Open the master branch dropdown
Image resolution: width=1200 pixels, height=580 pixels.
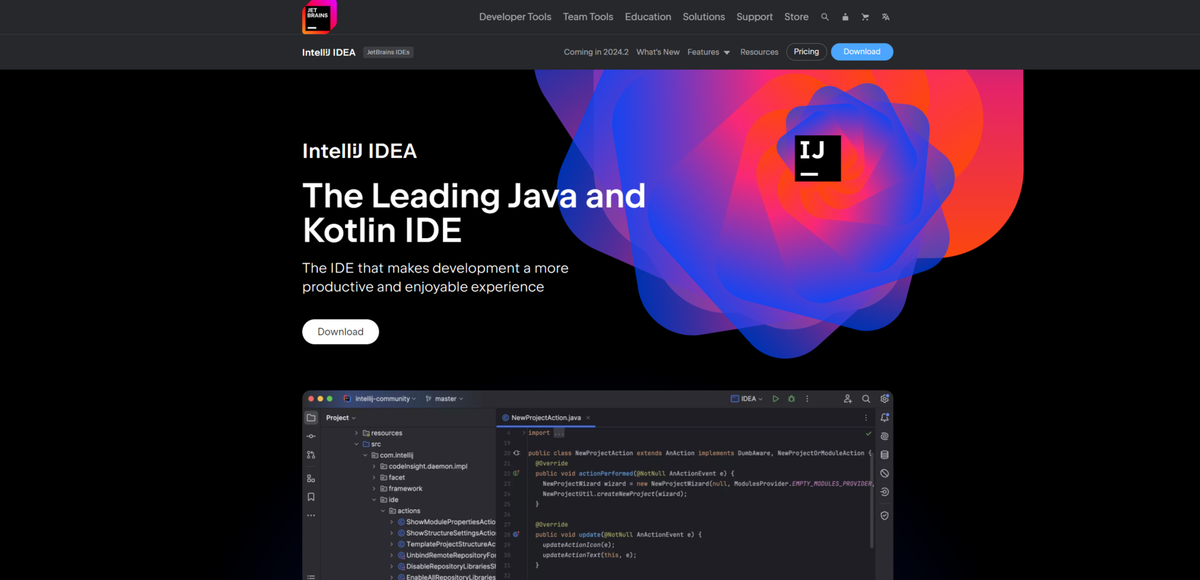[x=444, y=399]
